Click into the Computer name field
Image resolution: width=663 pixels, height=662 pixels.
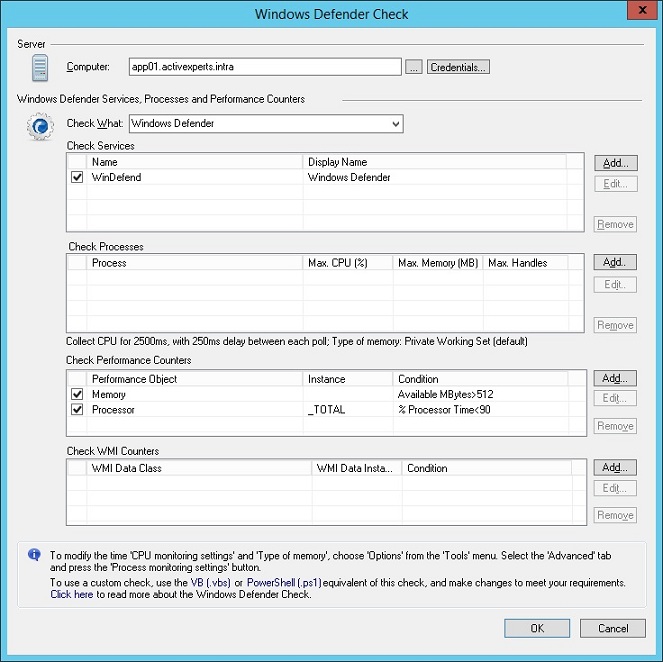265,67
